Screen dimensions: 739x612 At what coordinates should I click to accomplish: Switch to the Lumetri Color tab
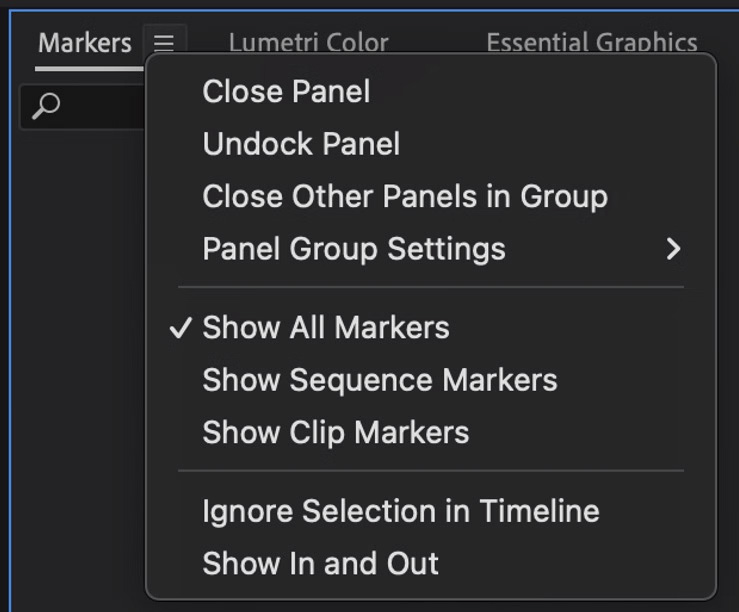pos(308,43)
